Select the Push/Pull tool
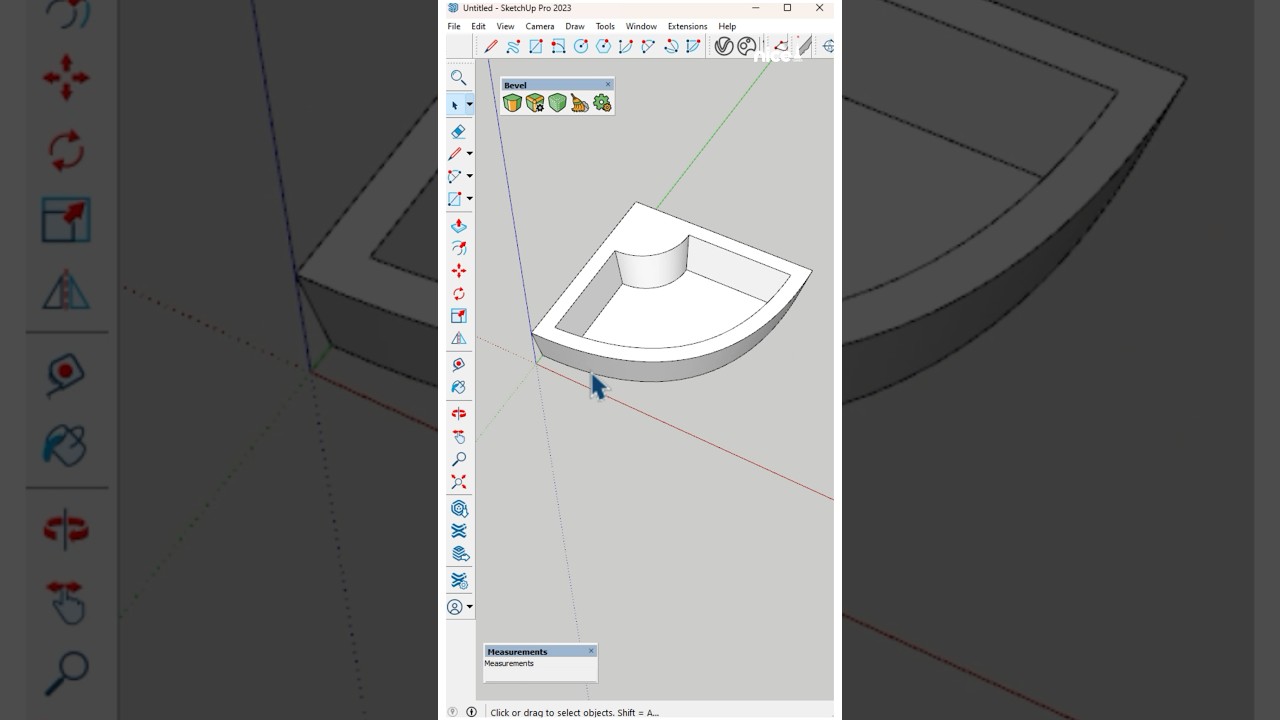The width and height of the screenshot is (1280, 720). tap(458, 226)
